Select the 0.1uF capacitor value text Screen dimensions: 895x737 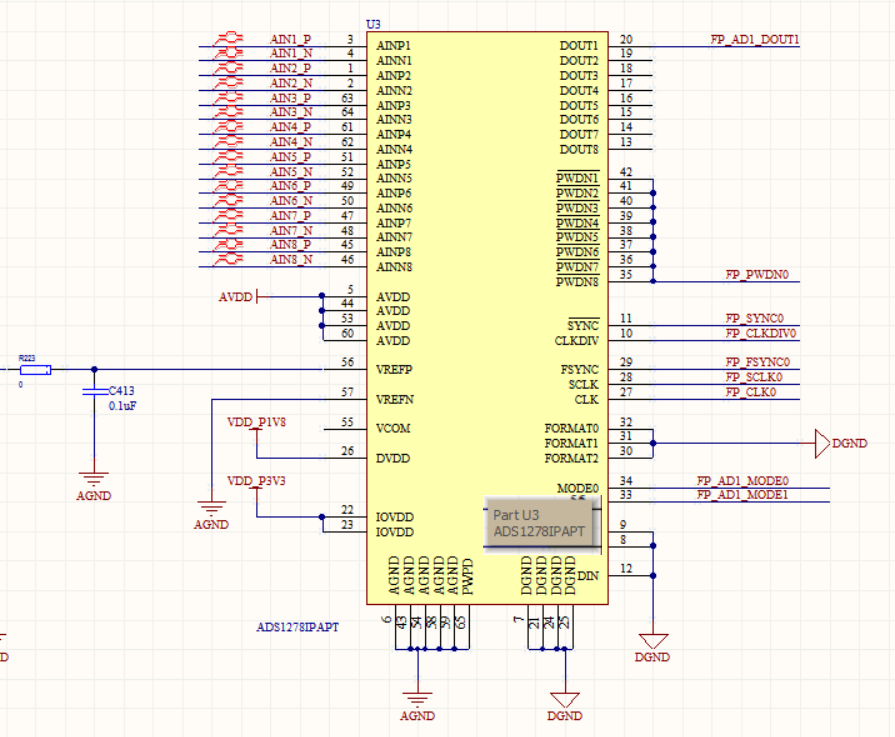click(x=122, y=406)
